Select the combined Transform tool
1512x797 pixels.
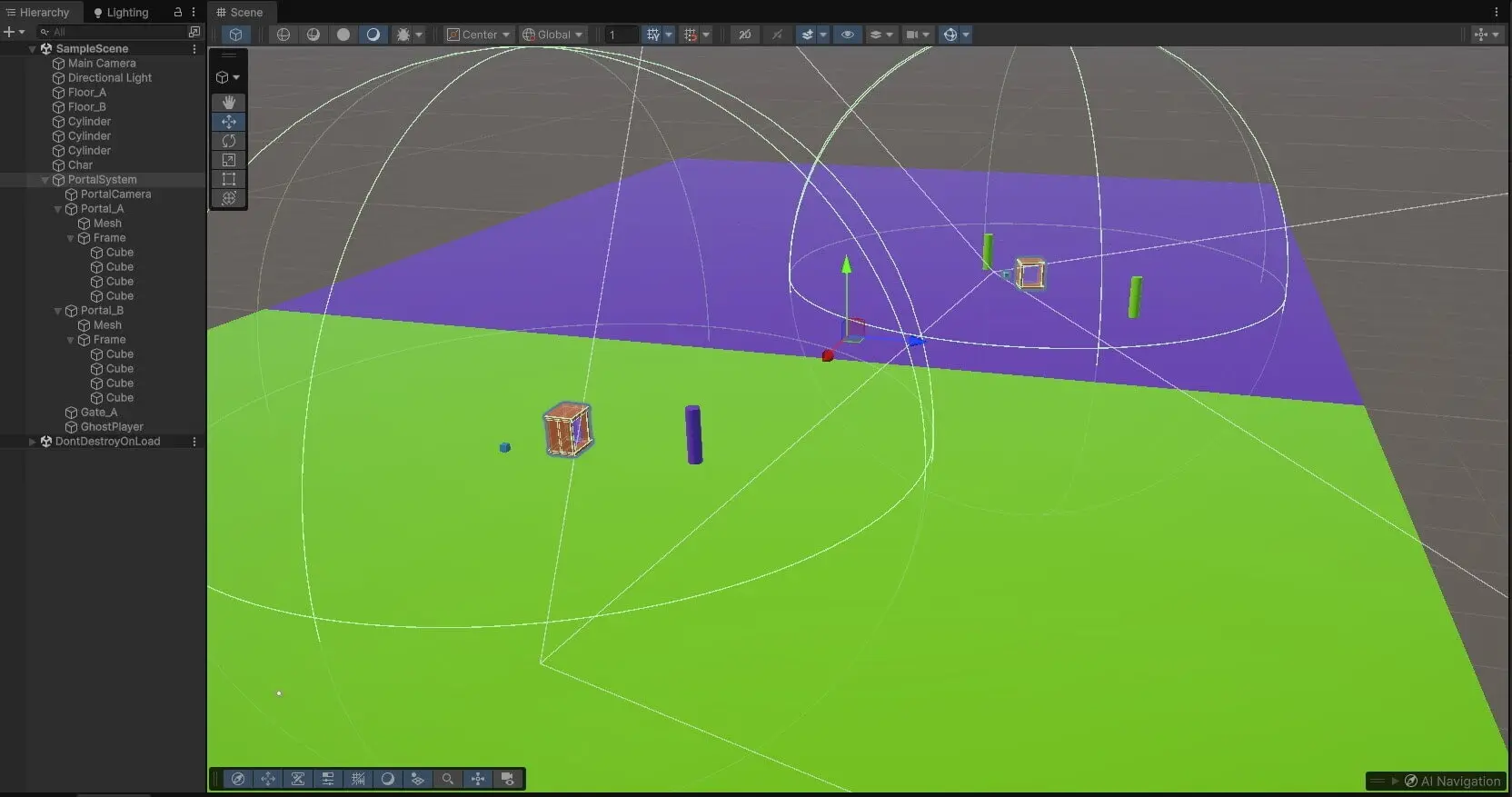[x=229, y=198]
